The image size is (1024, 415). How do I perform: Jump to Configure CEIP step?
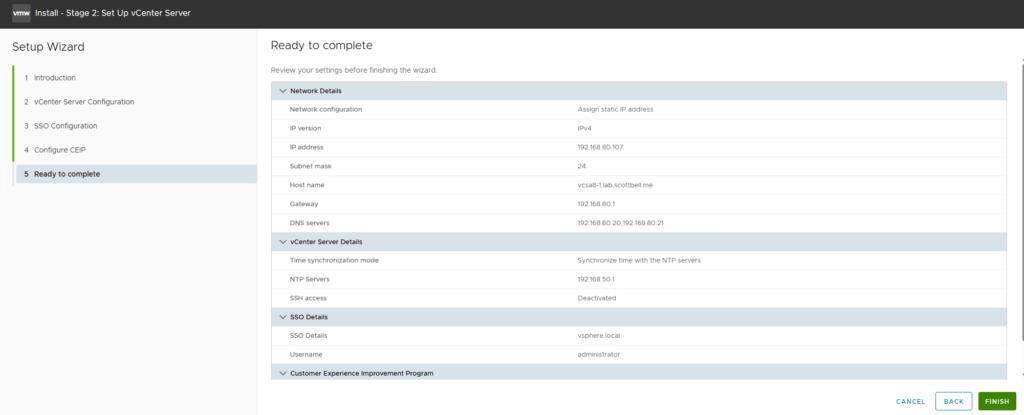click(x=62, y=150)
